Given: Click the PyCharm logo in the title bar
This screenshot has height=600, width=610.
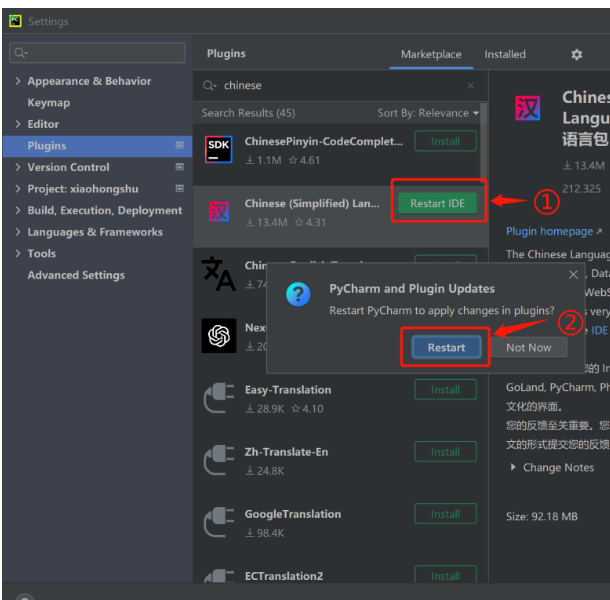Looking at the screenshot, I should pos(15,21).
